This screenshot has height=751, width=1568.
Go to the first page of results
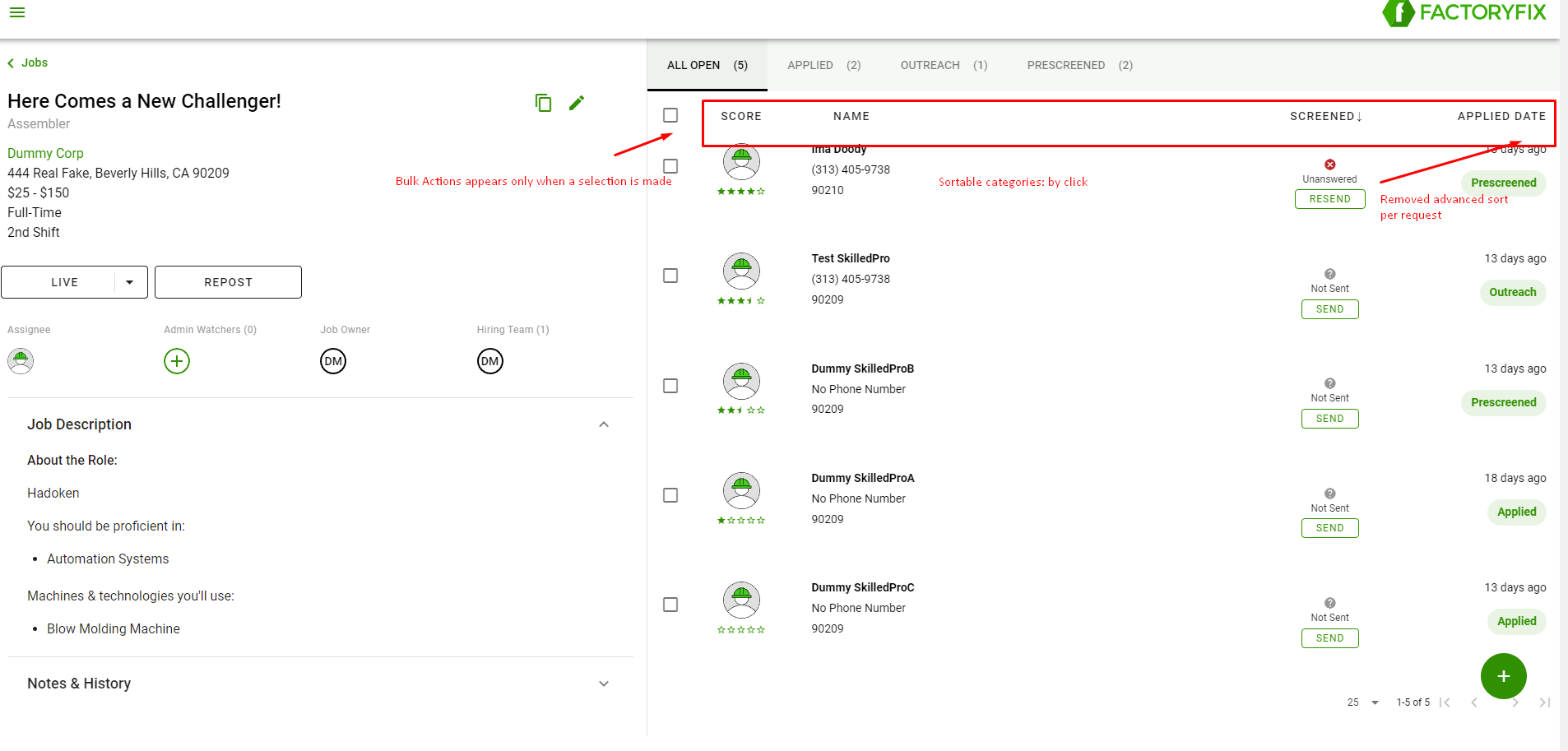[1445, 702]
